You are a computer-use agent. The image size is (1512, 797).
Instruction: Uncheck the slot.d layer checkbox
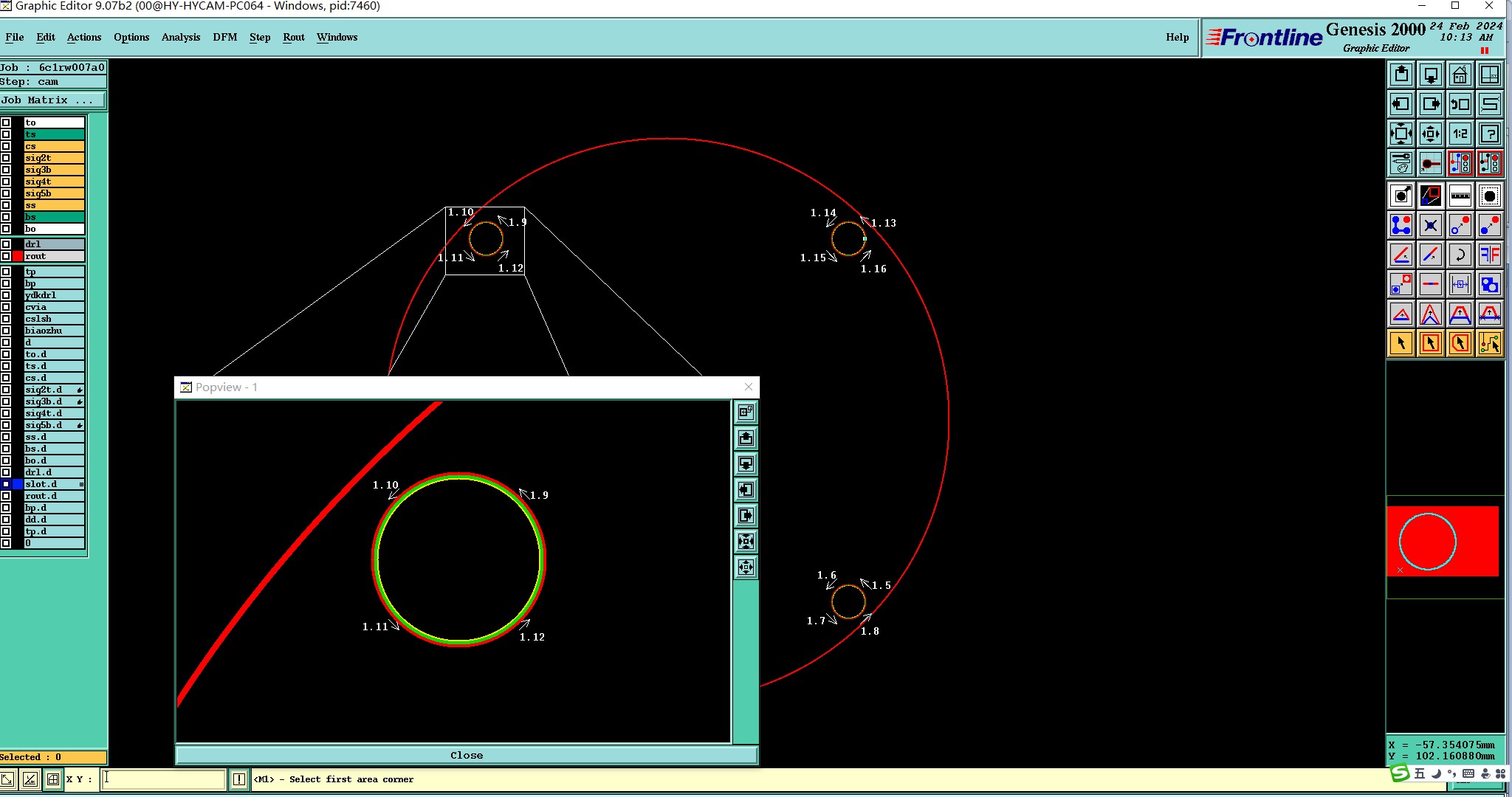[6, 484]
